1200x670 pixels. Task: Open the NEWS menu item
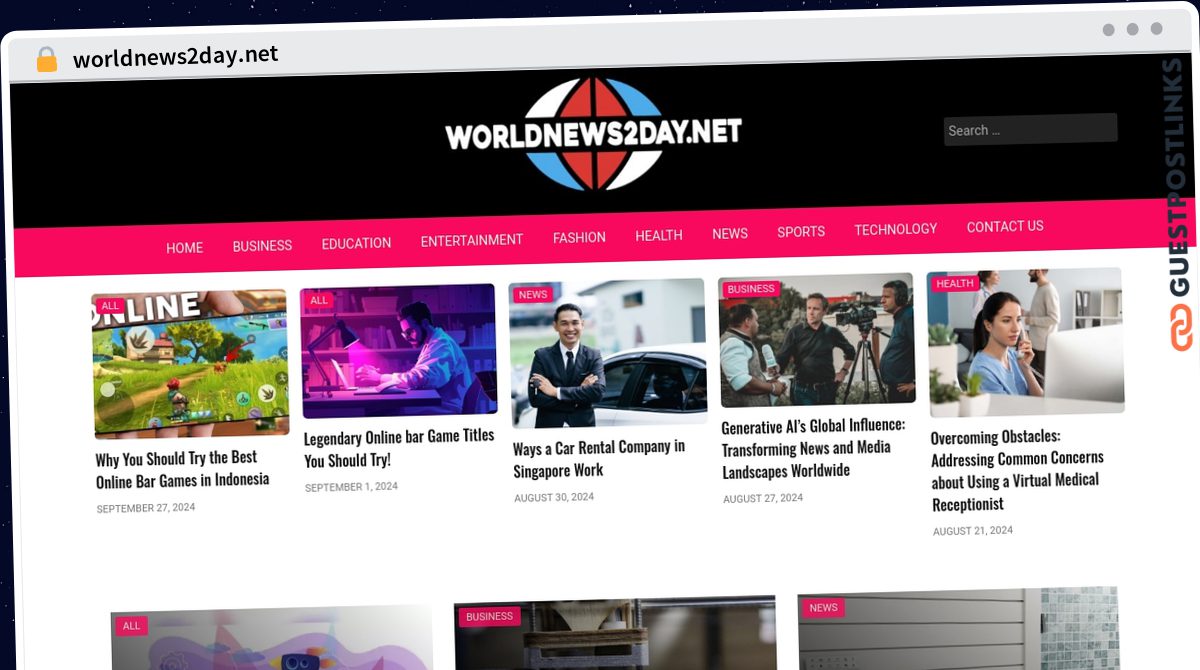[730, 233]
